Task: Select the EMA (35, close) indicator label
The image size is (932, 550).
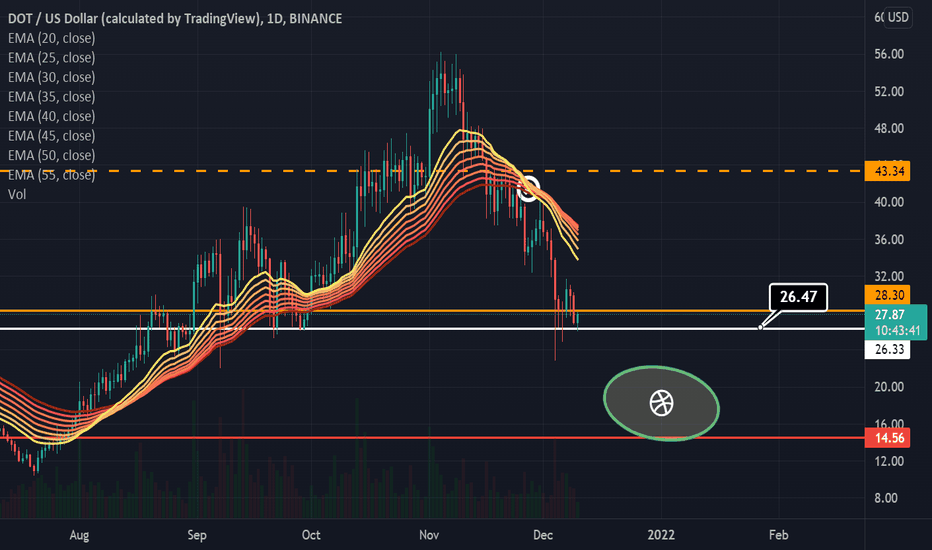Action: pos(51,97)
